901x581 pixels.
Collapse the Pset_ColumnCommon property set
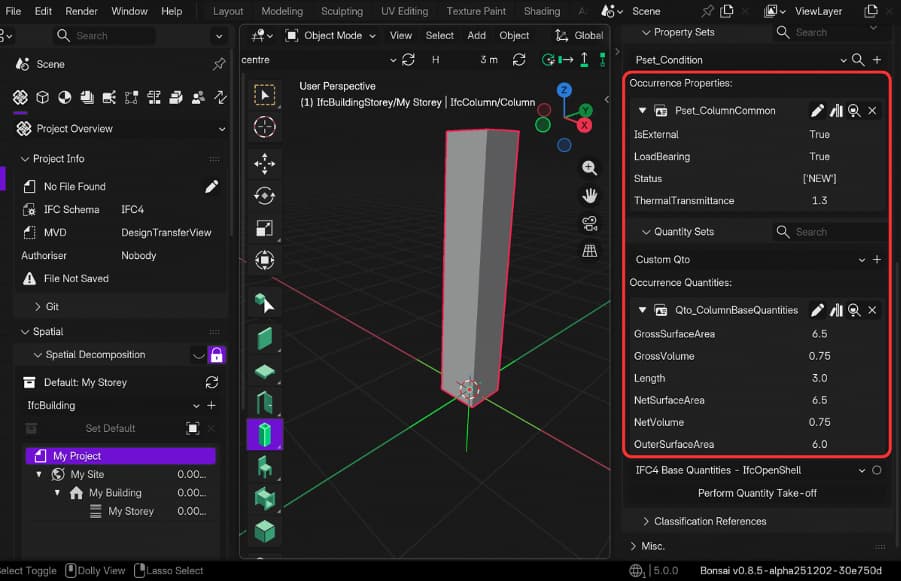641,110
